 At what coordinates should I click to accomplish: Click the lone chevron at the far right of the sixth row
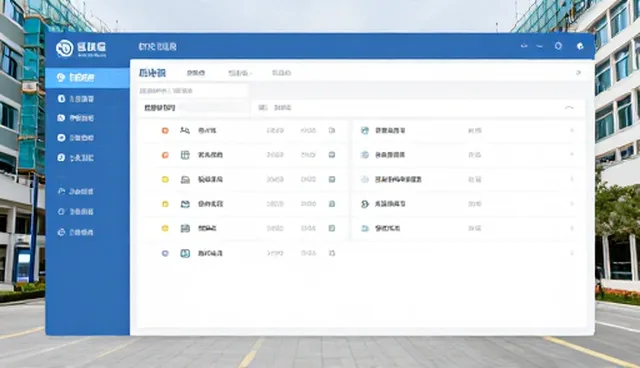click(x=572, y=253)
